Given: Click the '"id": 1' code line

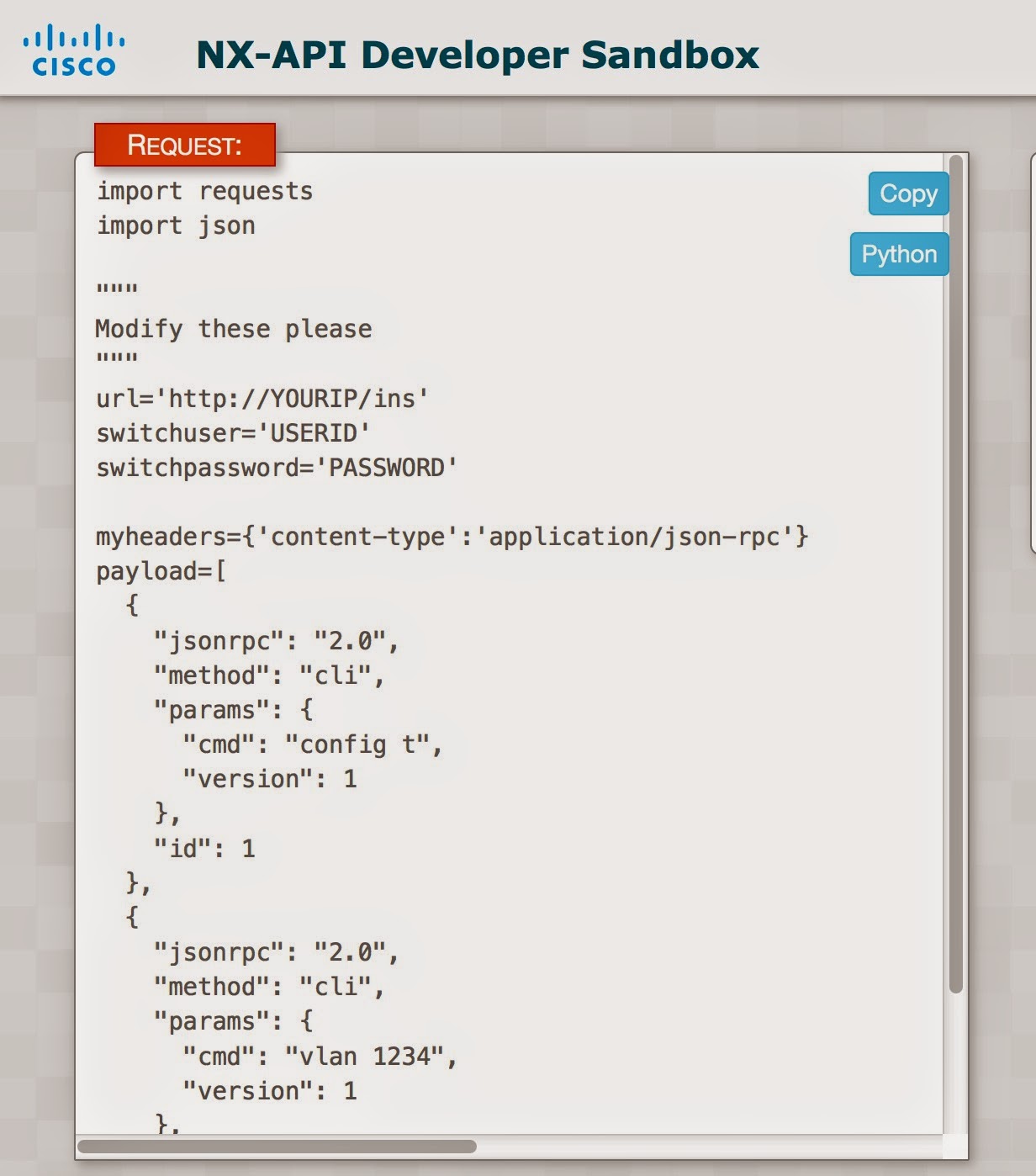Looking at the screenshot, I should 204,849.
